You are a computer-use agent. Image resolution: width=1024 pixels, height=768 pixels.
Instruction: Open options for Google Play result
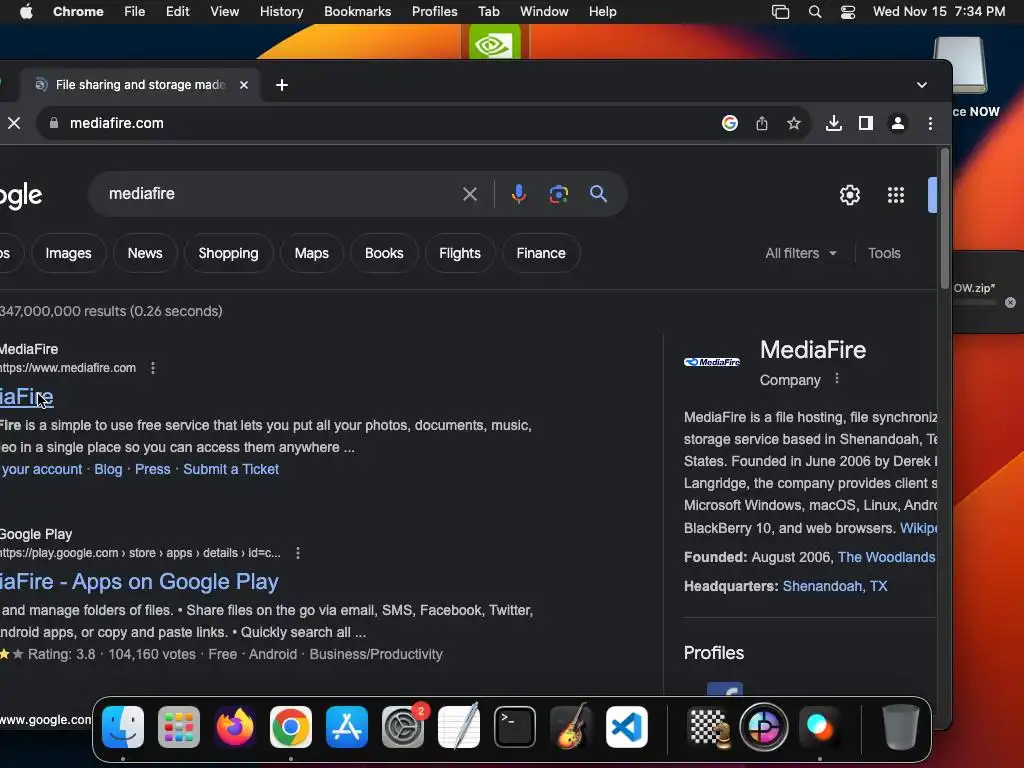tap(298, 553)
